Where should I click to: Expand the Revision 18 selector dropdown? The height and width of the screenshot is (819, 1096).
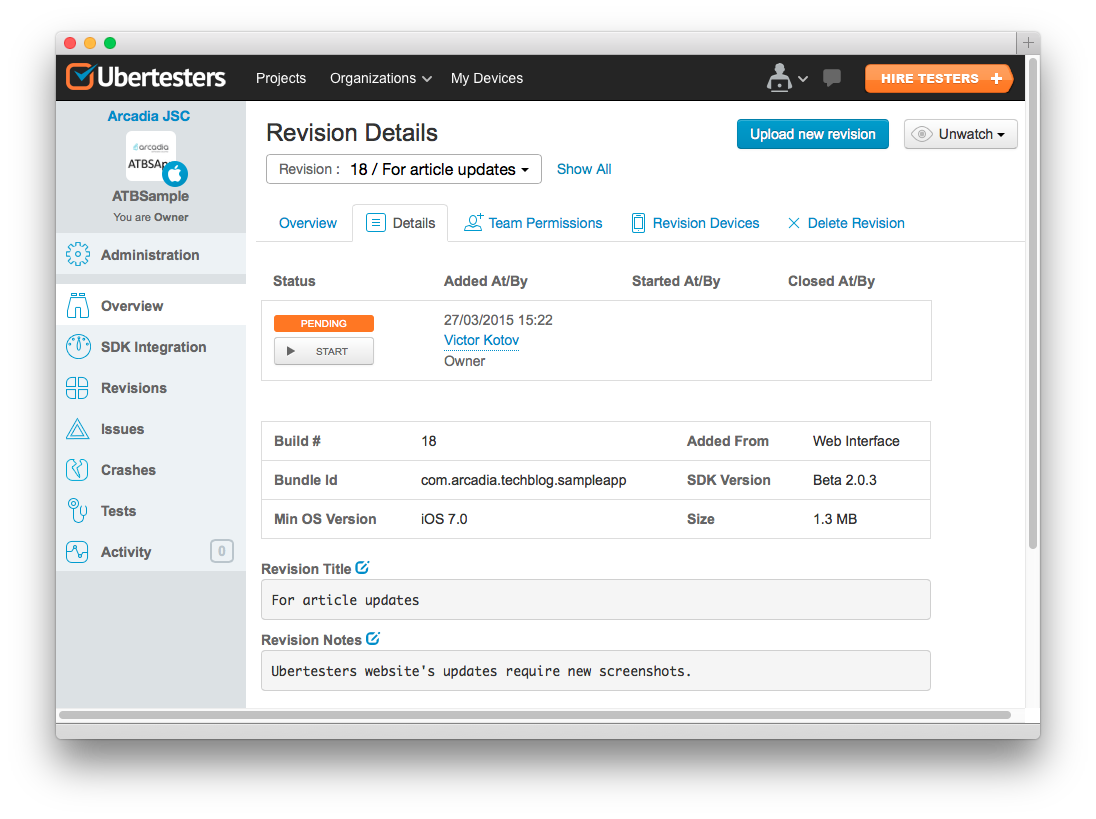point(404,169)
